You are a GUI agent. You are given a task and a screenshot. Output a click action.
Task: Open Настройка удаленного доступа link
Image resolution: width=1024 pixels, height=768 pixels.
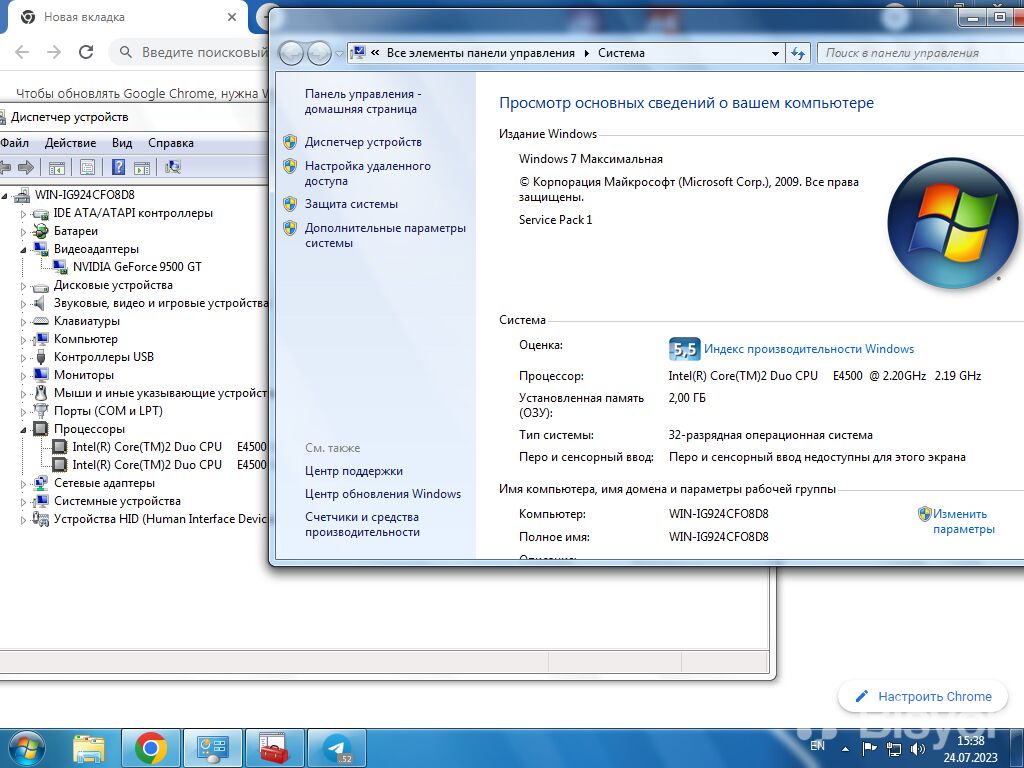point(368,174)
